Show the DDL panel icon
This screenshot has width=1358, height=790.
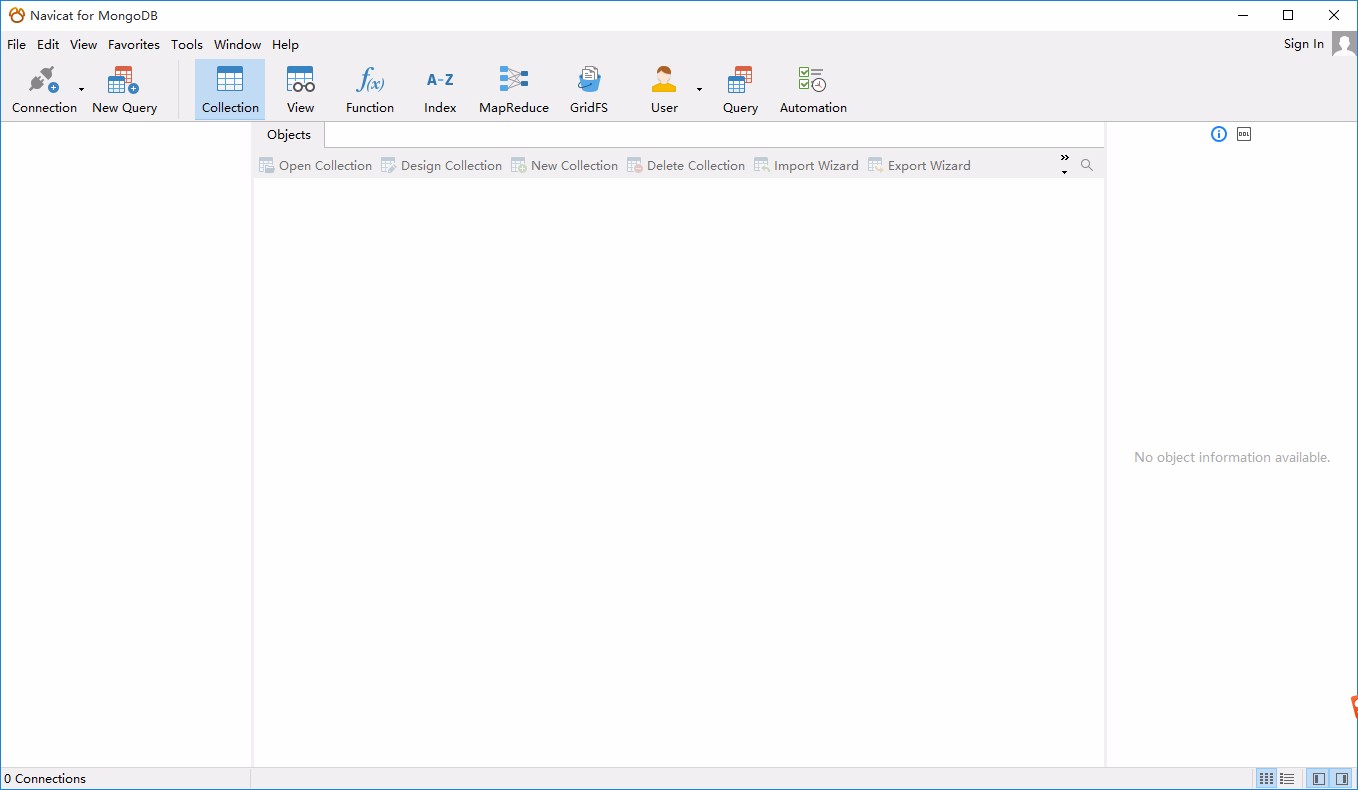pyautogui.click(x=1244, y=134)
